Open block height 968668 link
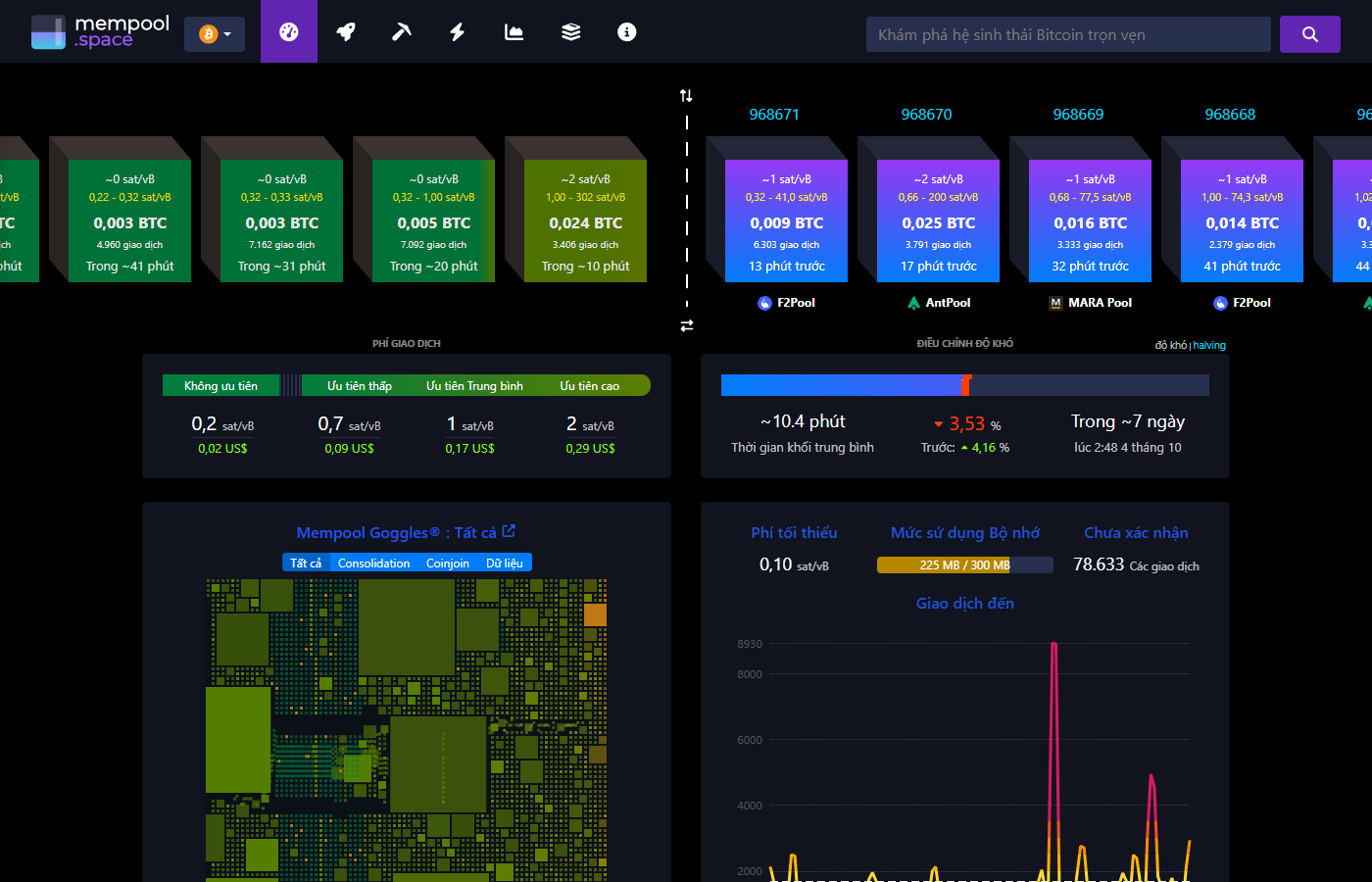The height and width of the screenshot is (882, 1372). click(1230, 114)
